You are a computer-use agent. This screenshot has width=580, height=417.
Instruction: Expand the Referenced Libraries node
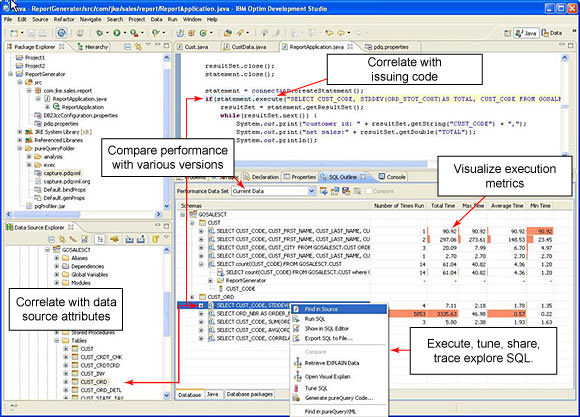(x=20, y=140)
